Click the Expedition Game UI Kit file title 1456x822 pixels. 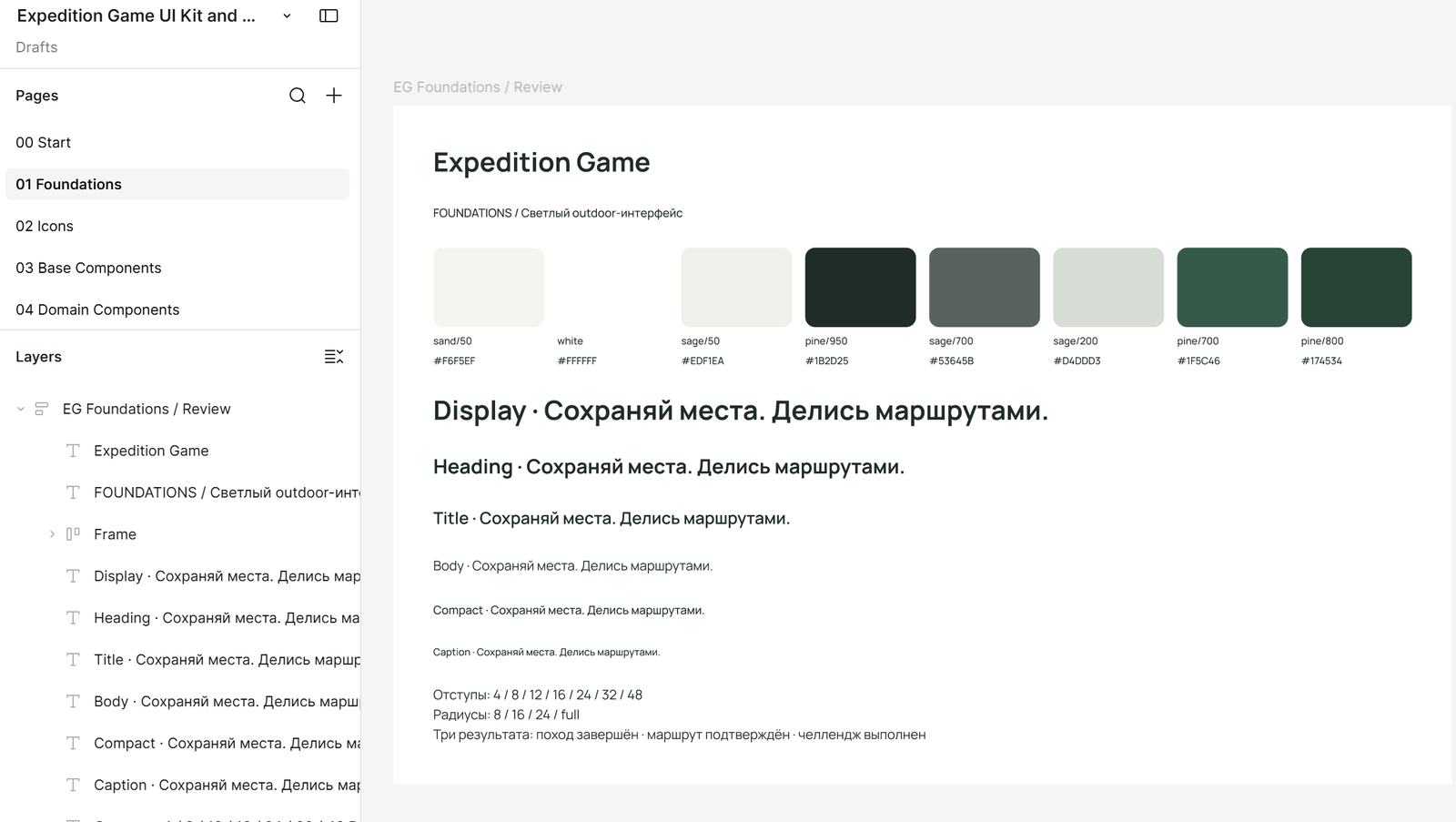136,16
